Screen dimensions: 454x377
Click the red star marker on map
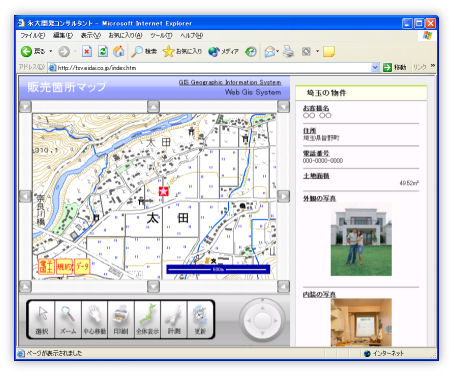coord(163,191)
